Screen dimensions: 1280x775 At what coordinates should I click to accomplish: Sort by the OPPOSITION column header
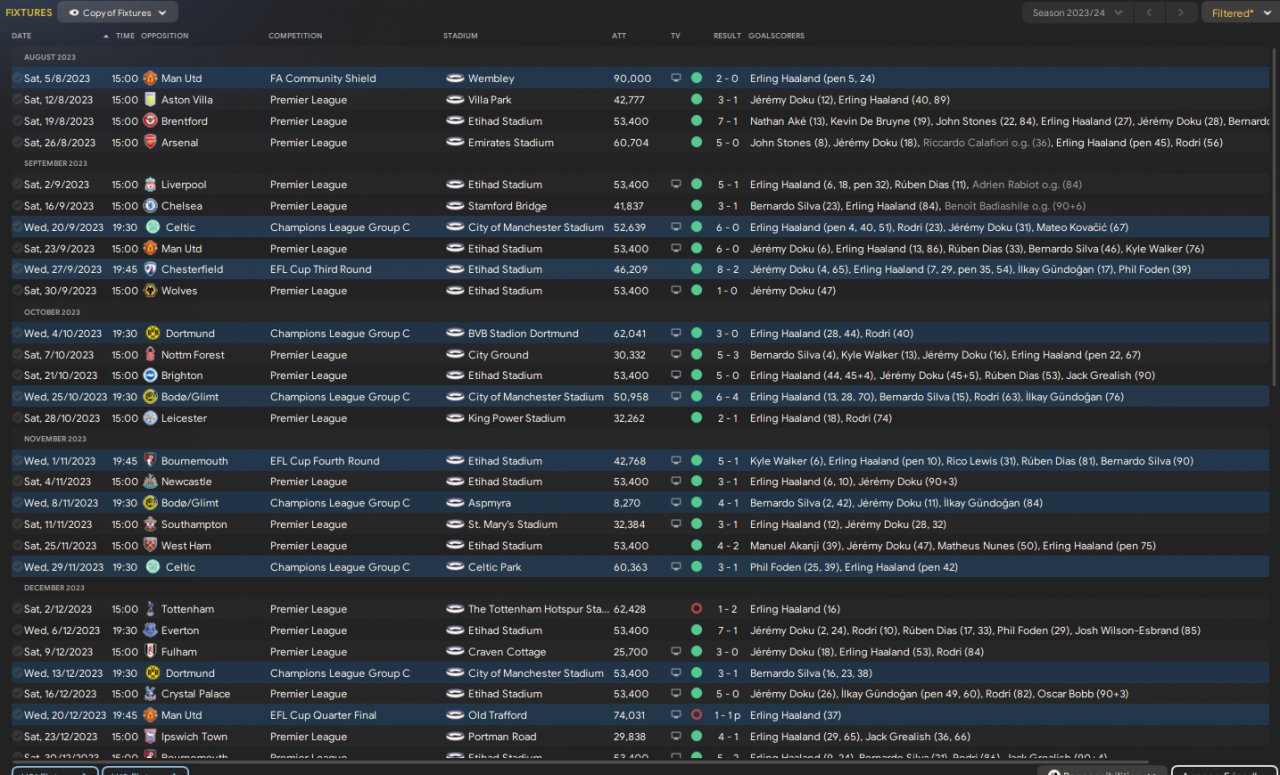165,36
